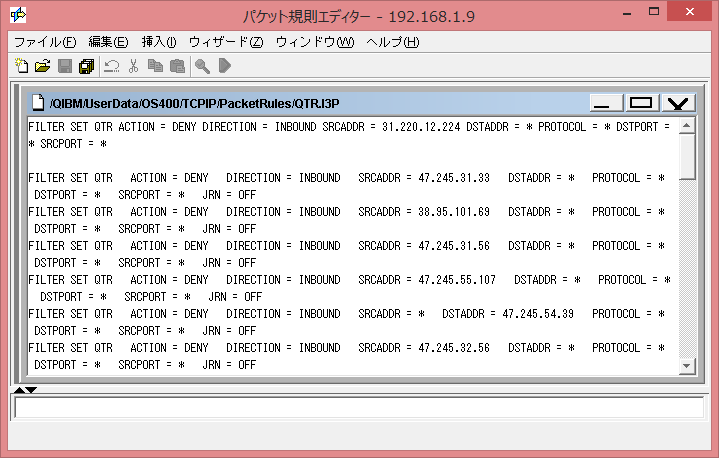Screen dimensions: 719x458
Task: Click the Cut scissors icon
Action: (133, 67)
